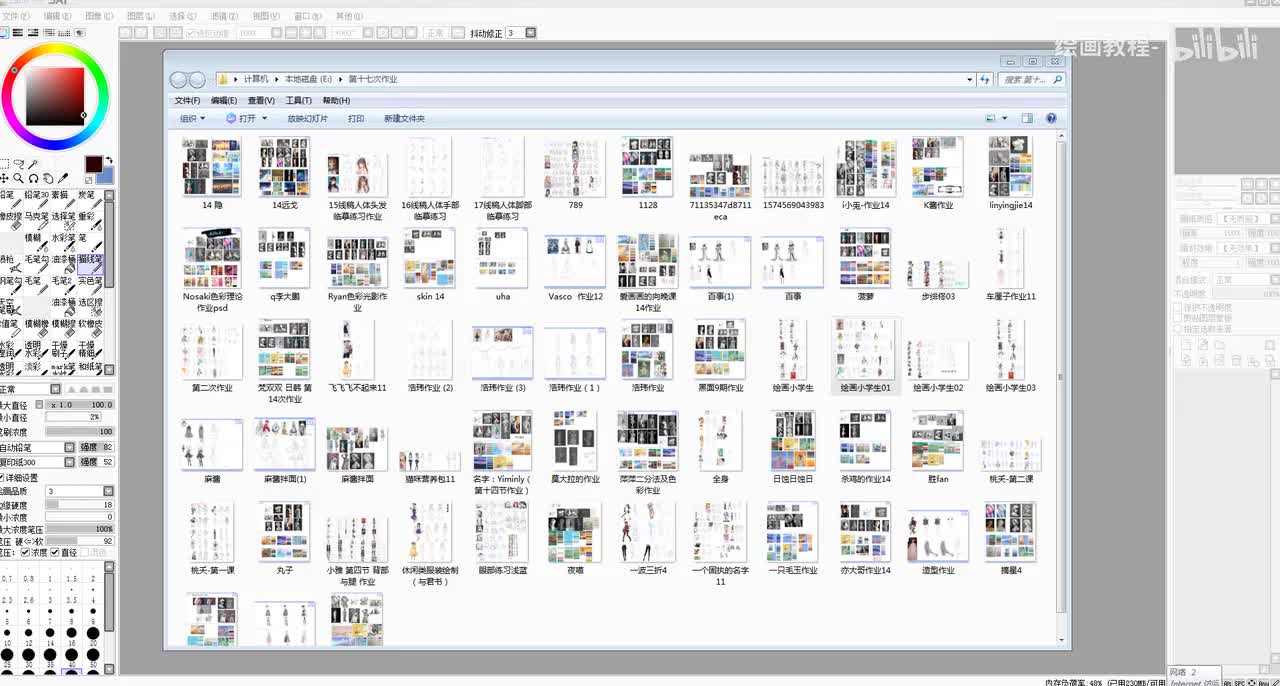Open SAI 滤镜 menu
Screen dimensions: 1280x686
coord(223,16)
